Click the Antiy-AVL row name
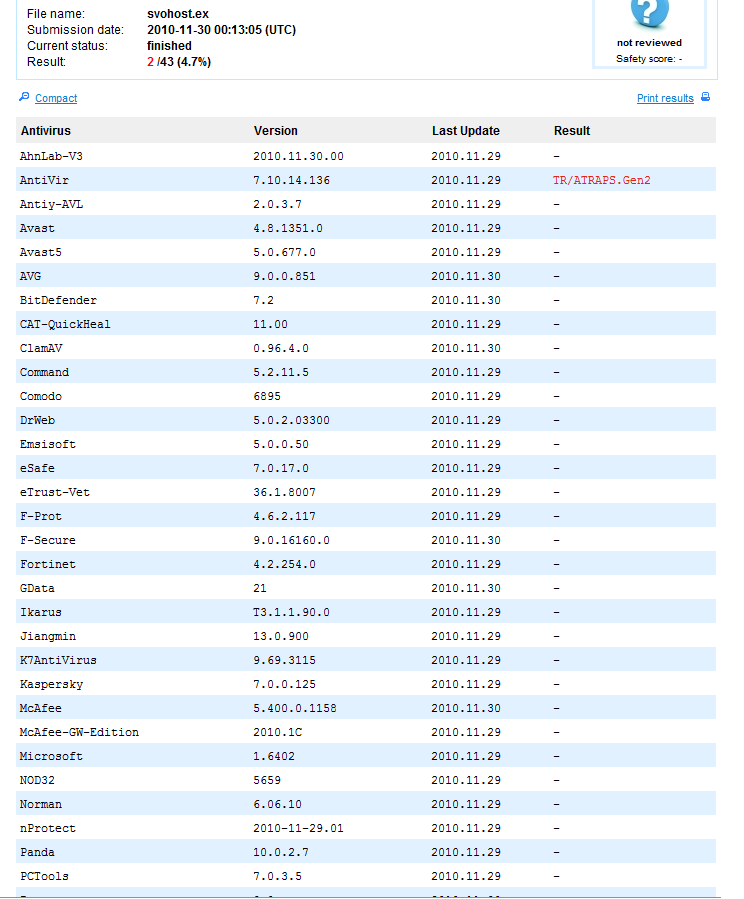The height and width of the screenshot is (899, 744). [x=51, y=204]
